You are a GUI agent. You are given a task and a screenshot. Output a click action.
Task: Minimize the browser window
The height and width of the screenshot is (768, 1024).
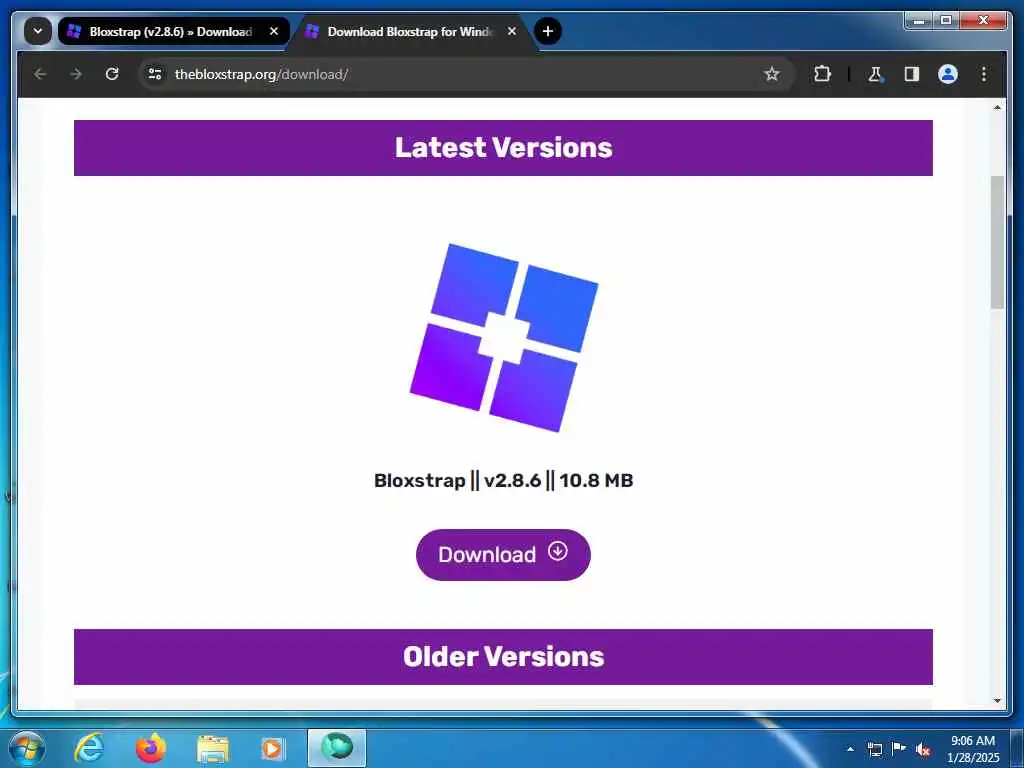coord(919,22)
